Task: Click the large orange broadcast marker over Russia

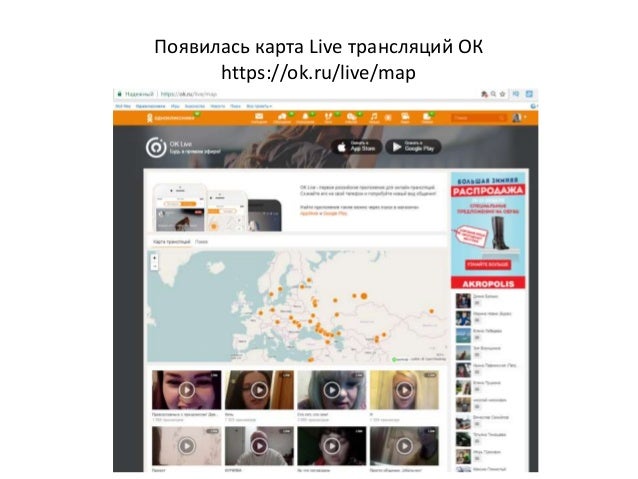Action: (x=364, y=296)
